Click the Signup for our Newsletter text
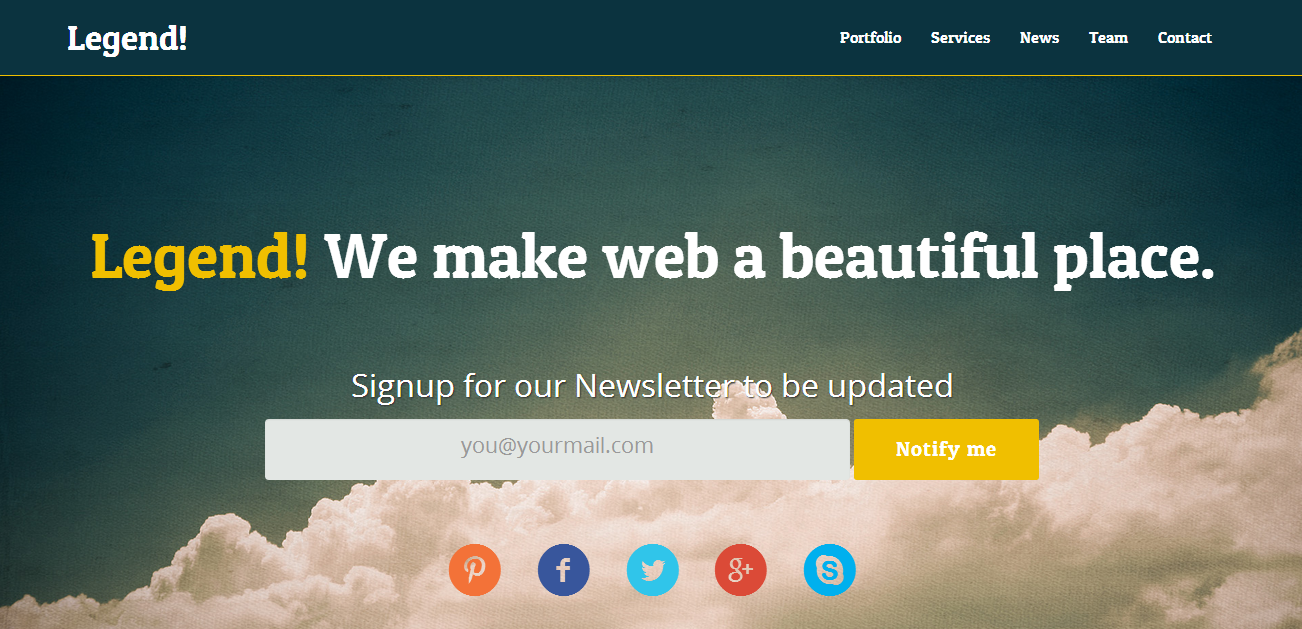This screenshot has width=1302, height=629. coord(652,385)
